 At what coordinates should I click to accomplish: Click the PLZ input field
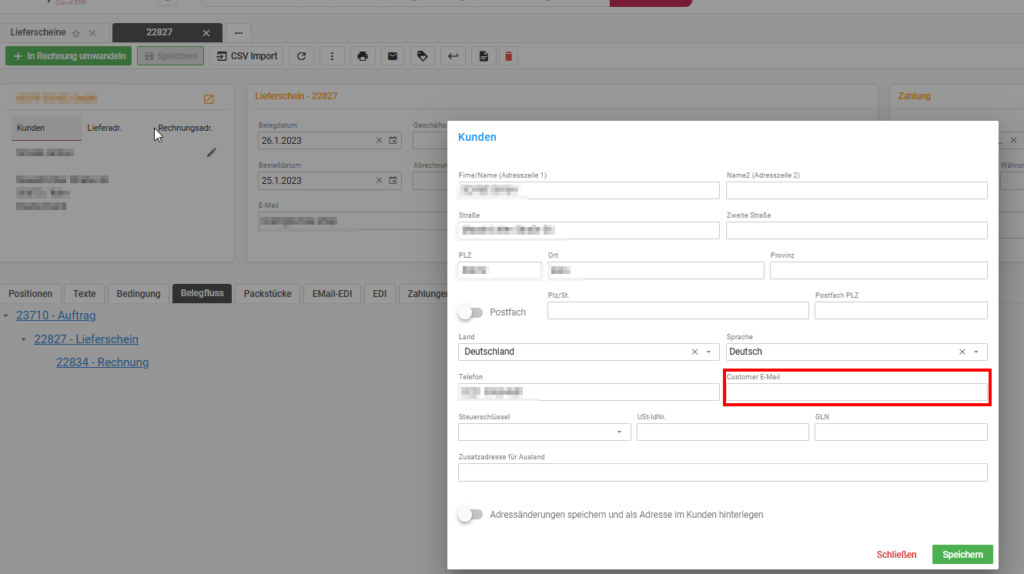point(500,270)
